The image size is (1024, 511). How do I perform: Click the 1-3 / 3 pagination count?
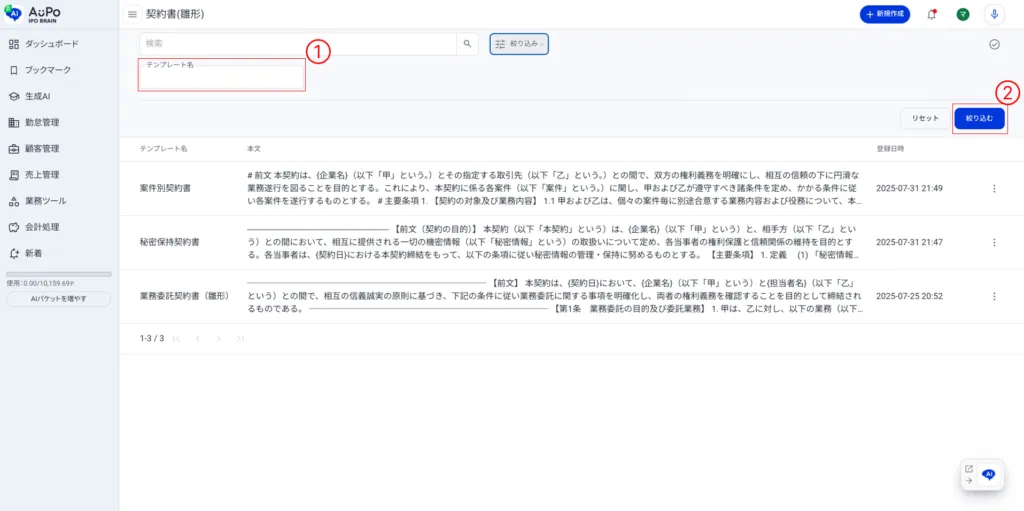coord(152,338)
